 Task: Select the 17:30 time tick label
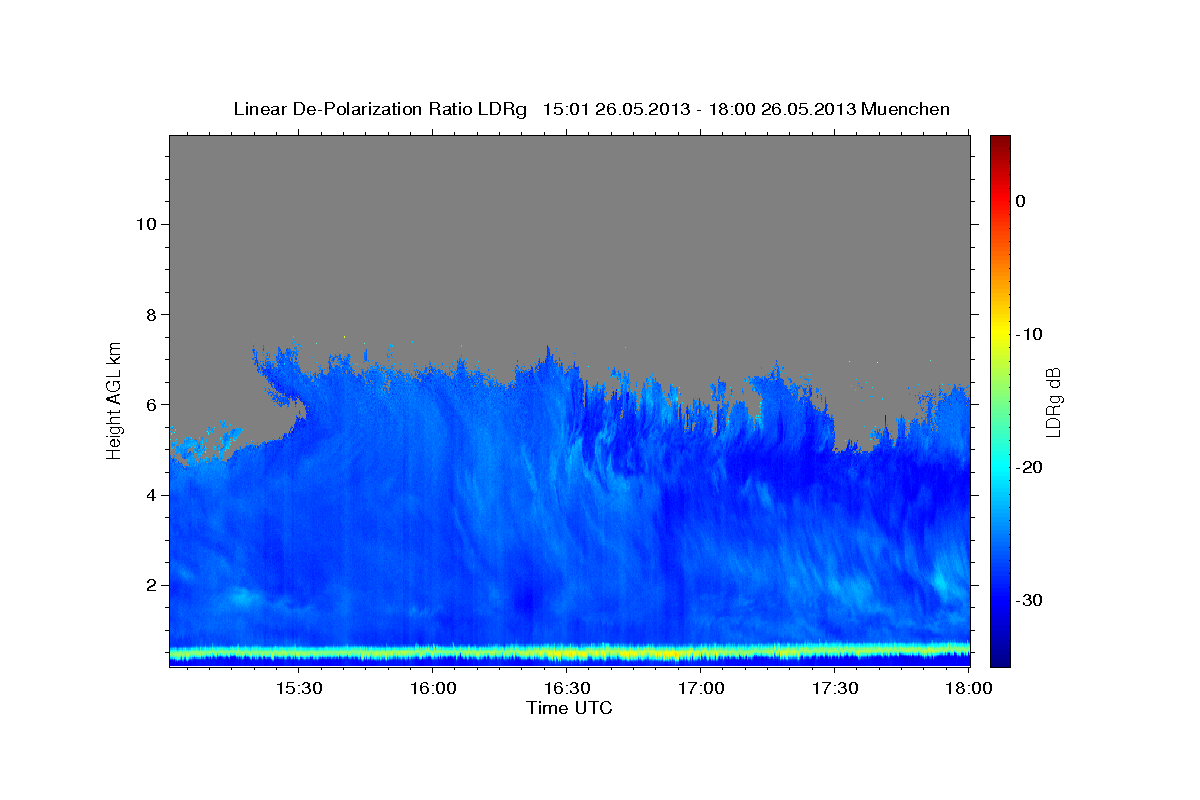tap(835, 689)
